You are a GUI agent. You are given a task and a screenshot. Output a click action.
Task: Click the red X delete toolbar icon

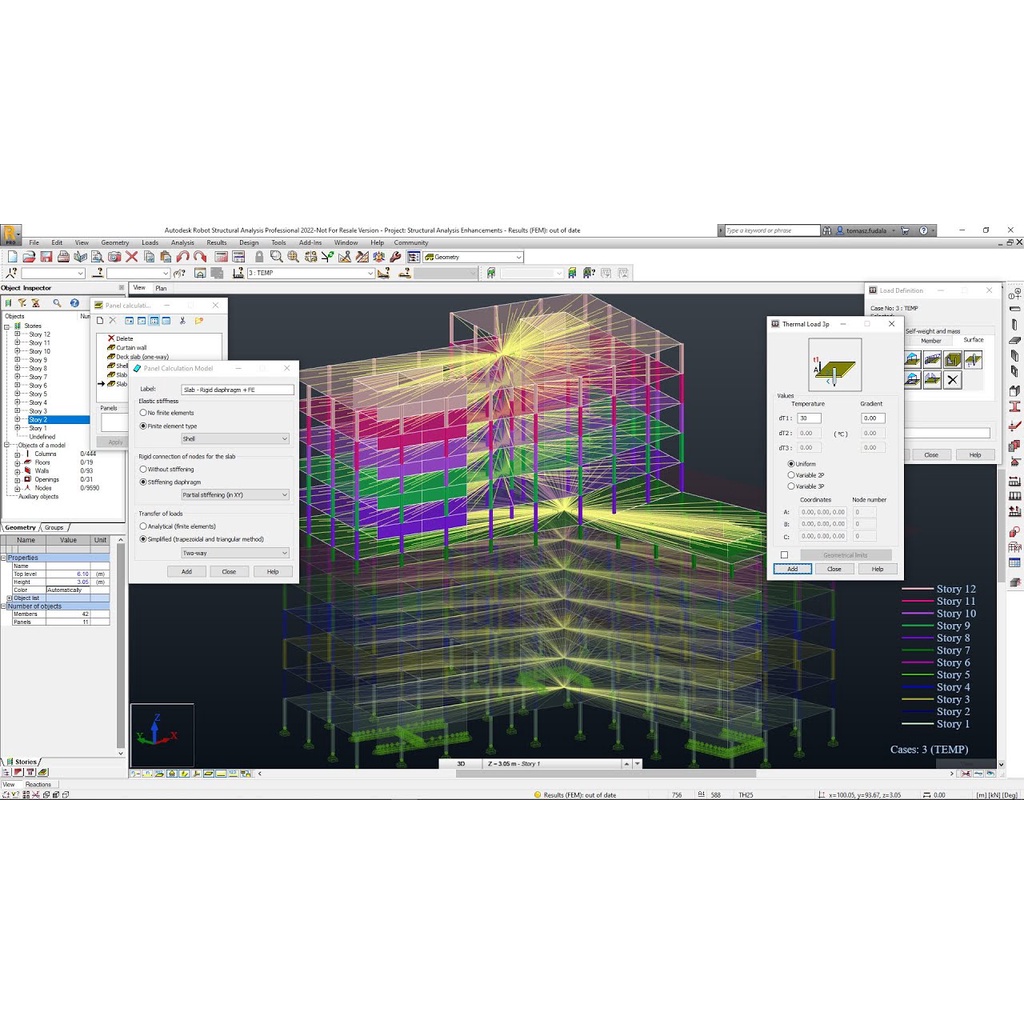click(132, 257)
